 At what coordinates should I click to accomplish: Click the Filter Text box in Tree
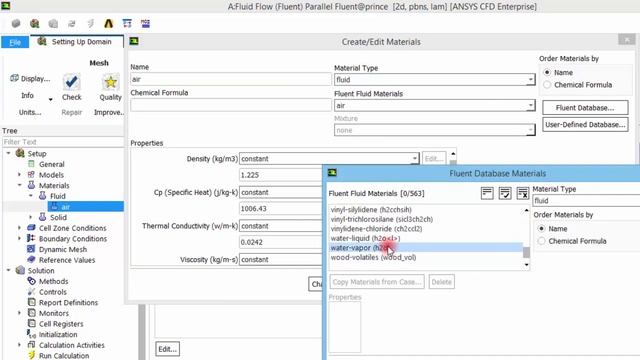point(63,142)
